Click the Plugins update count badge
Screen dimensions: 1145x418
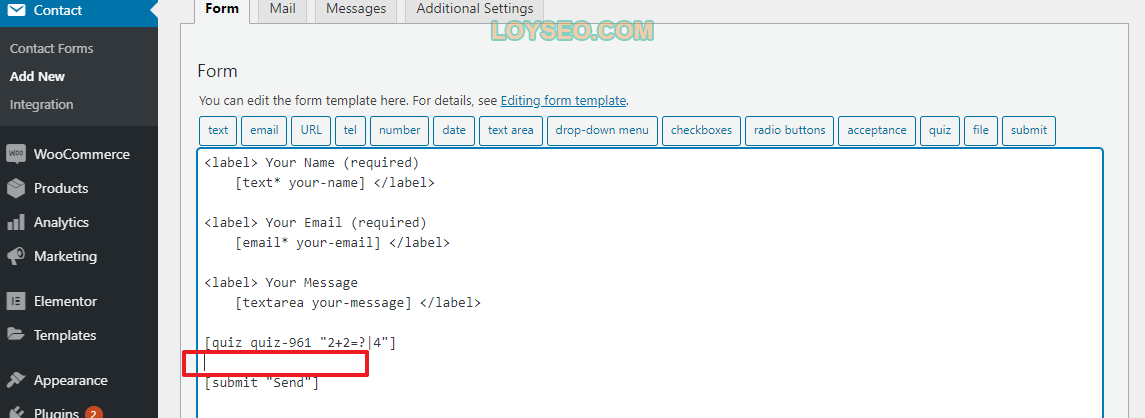[x=93, y=413]
